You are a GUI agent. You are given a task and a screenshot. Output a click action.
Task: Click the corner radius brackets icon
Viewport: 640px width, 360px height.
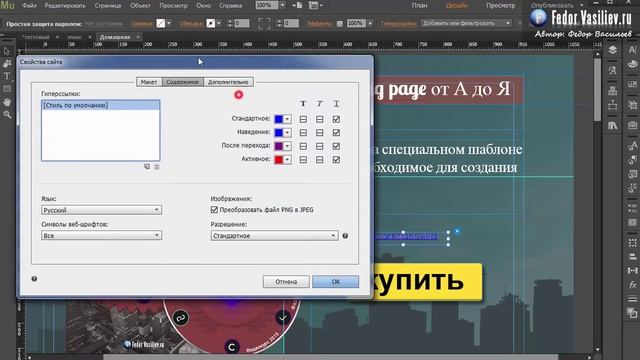point(264,23)
